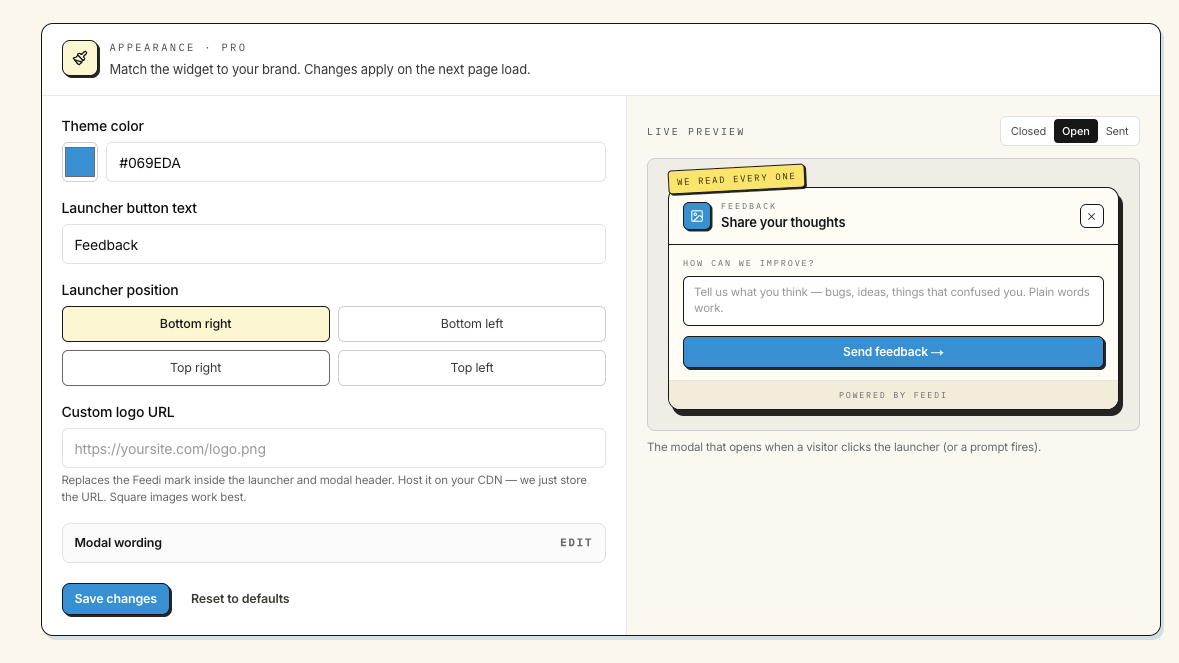The image size is (1179, 663).
Task: Open the blue theme color swatch
Action: [80, 162]
